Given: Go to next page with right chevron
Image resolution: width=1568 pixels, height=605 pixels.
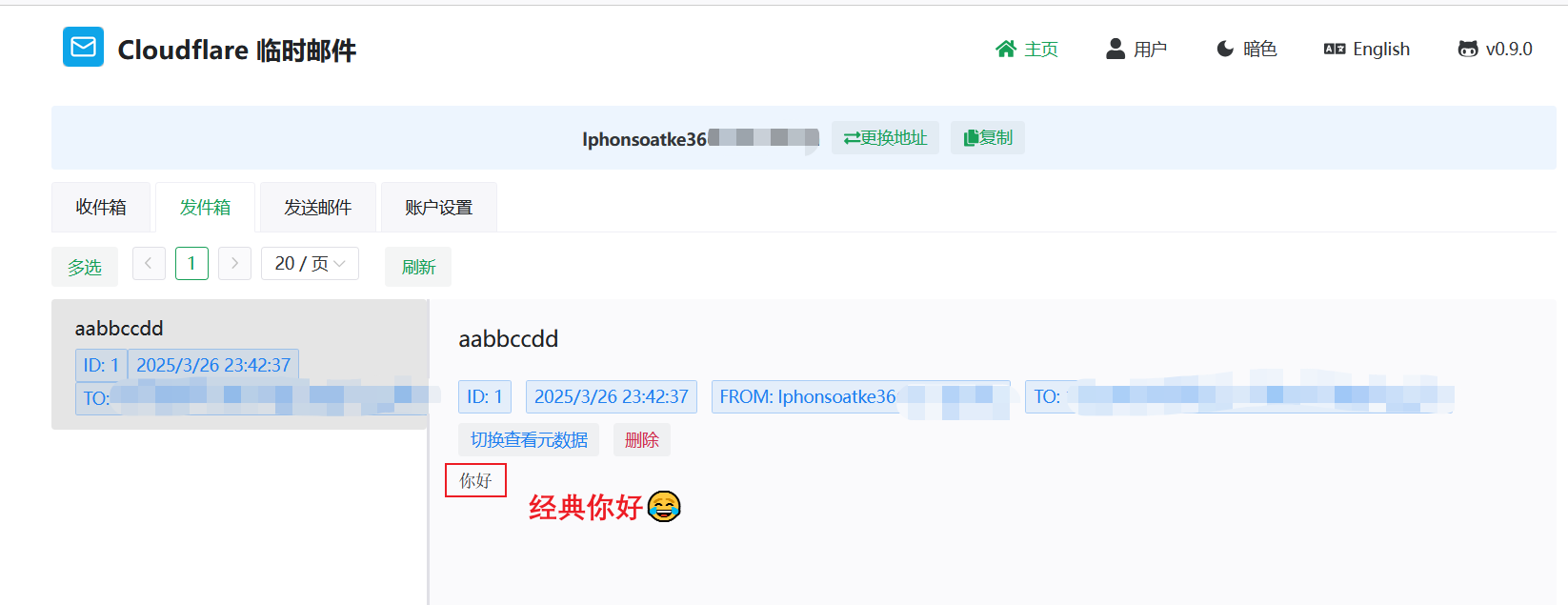Looking at the screenshot, I should pos(234,263).
